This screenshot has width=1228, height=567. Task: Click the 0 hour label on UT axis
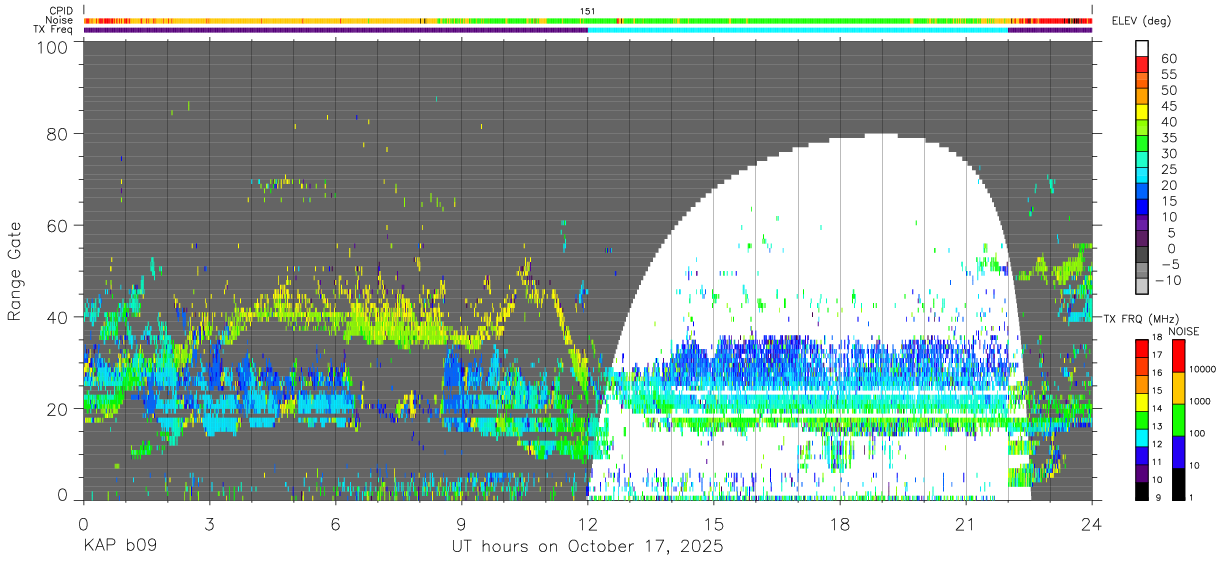(x=83, y=524)
